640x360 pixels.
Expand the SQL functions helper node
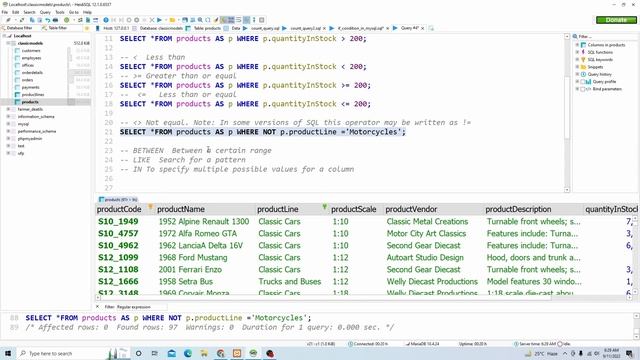(x=577, y=52)
